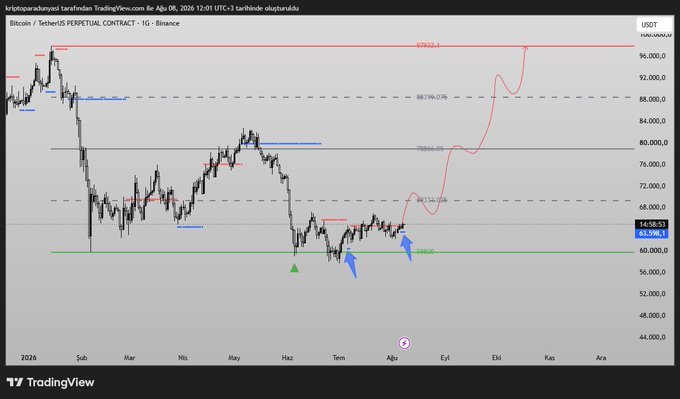Select the 88399.075 dashed level label

click(432, 97)
